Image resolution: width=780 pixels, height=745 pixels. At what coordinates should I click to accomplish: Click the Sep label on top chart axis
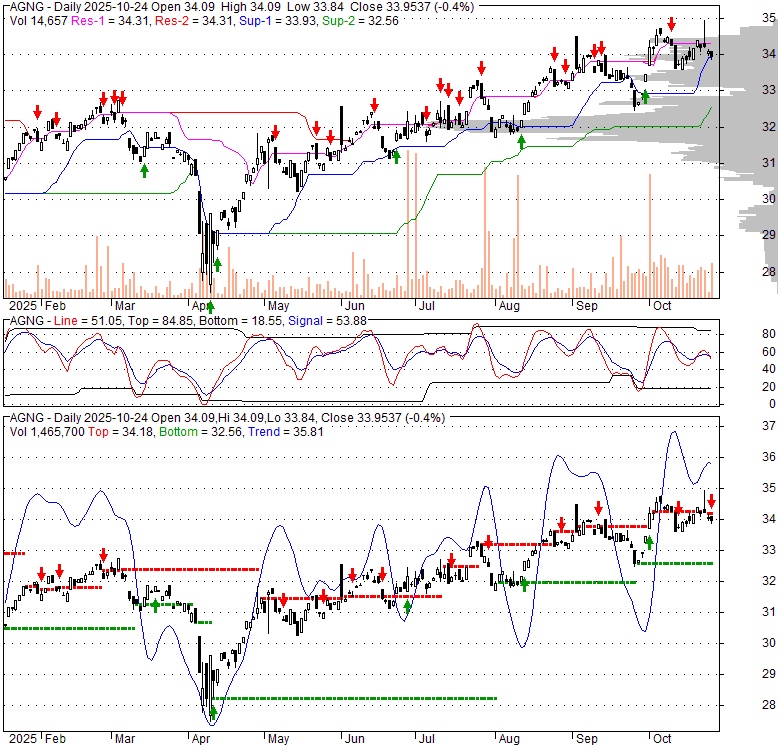click(x=586, y=306)
